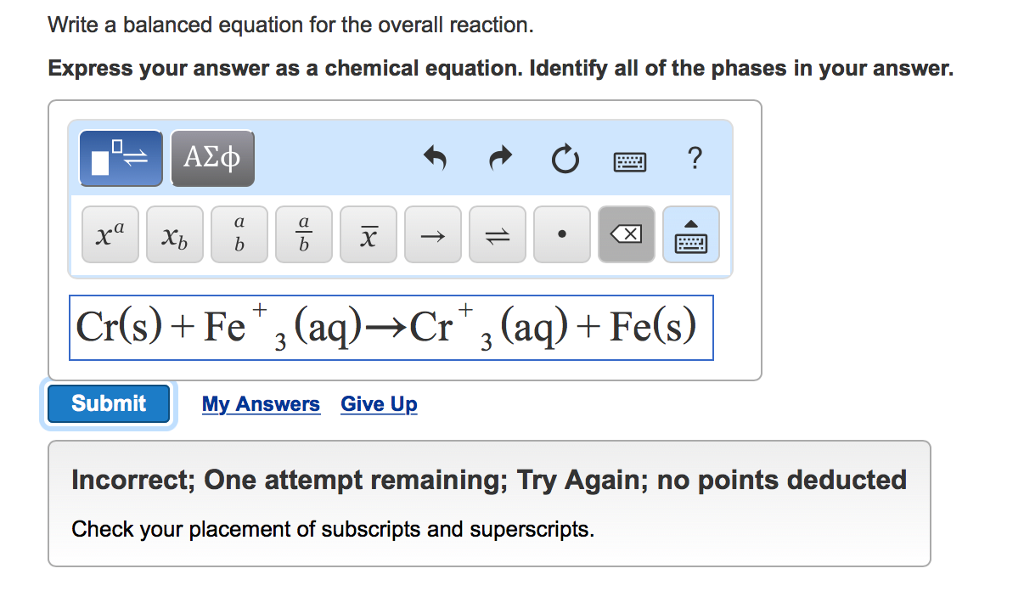Viewport: 1024px width, 591px height.
Task: Insert the dot multiplication symbol
Action: (x=561, y=234)
